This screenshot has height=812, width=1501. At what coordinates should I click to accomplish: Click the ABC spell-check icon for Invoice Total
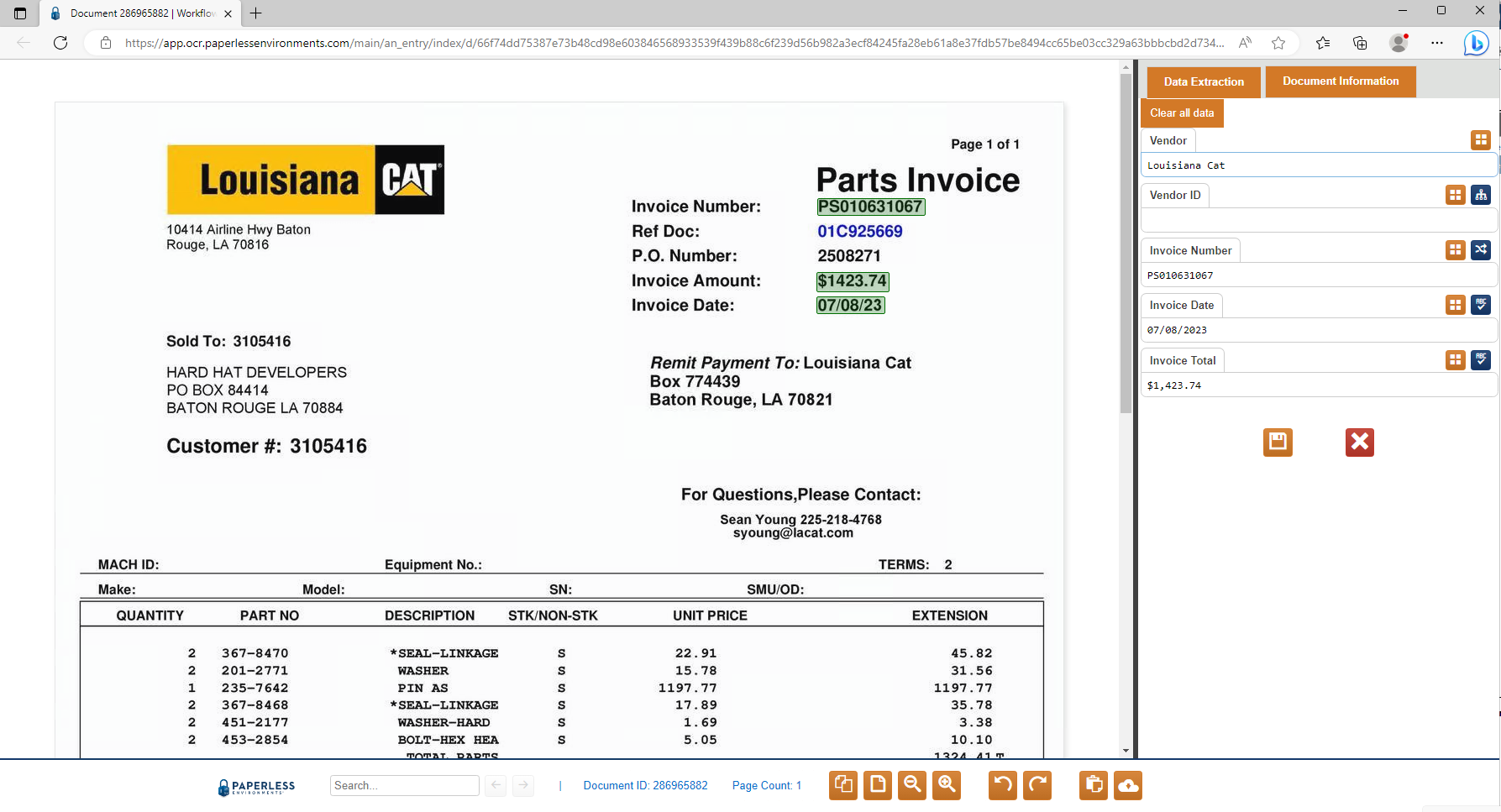(1481, 360)
